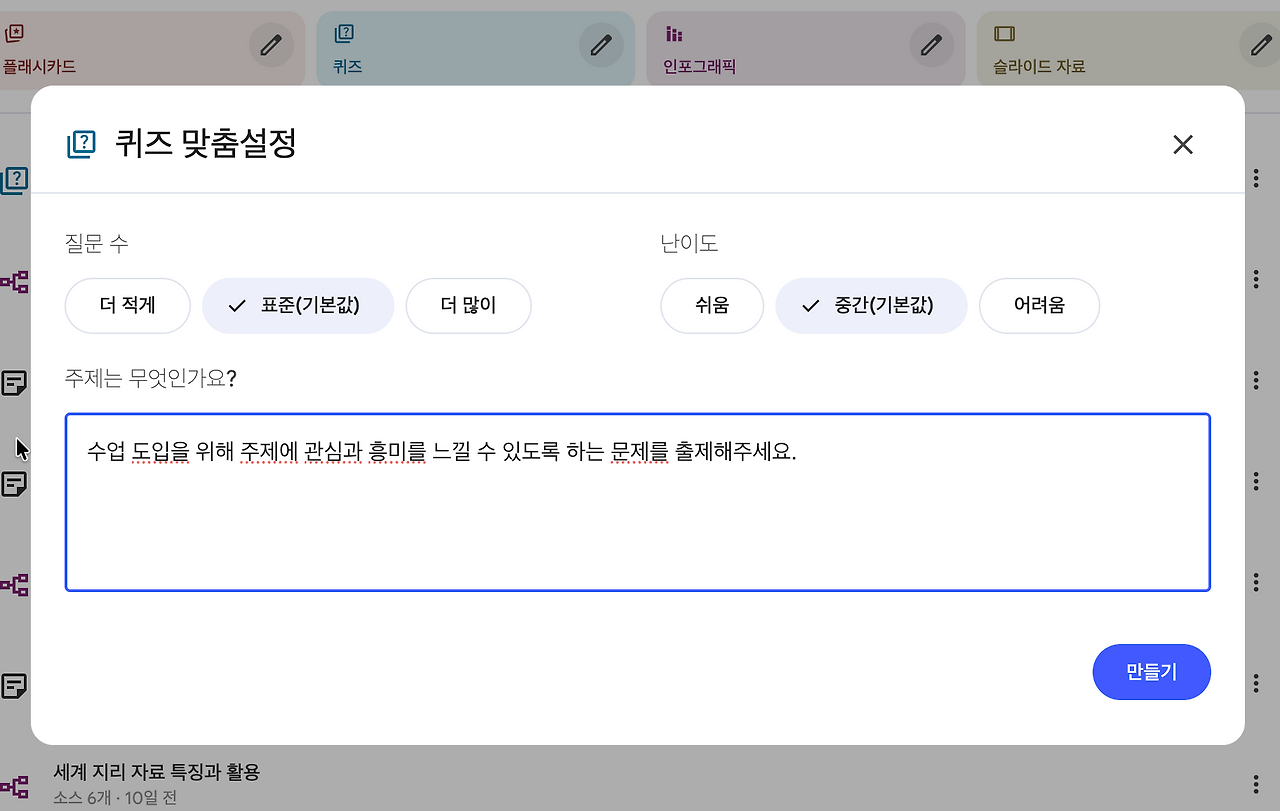Viewport: 1280px width, 811px height.
Task: Close the 퀴즈 맞춤설정 dialog
Action: tap(1183, 145)
